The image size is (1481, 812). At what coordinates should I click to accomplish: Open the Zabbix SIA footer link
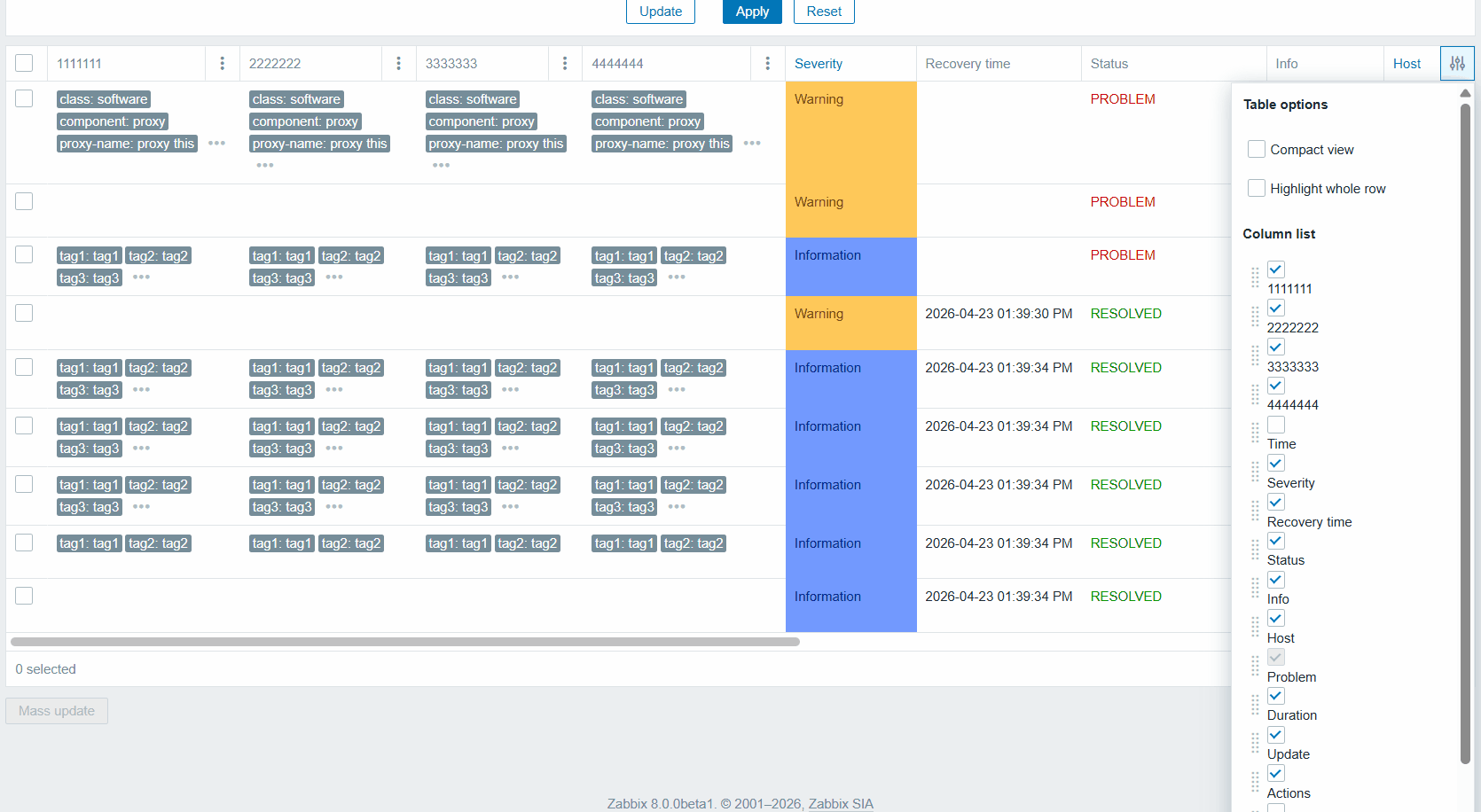(840, 804)
